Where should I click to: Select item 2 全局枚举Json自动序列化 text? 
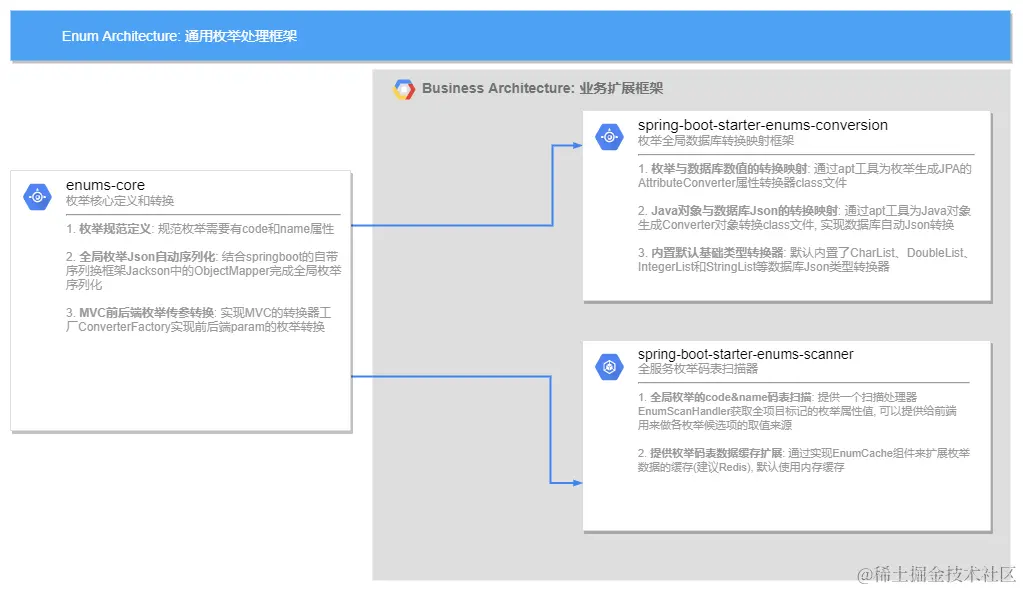point(204,271)
